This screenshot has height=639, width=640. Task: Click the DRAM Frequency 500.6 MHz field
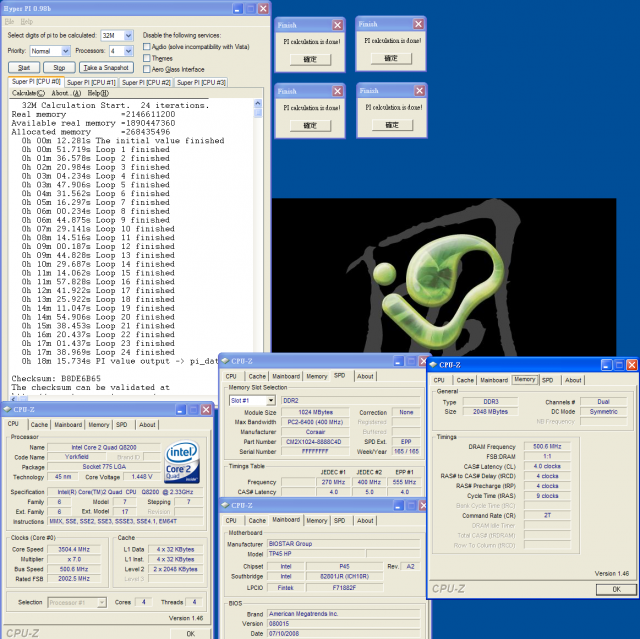point(547,446)
